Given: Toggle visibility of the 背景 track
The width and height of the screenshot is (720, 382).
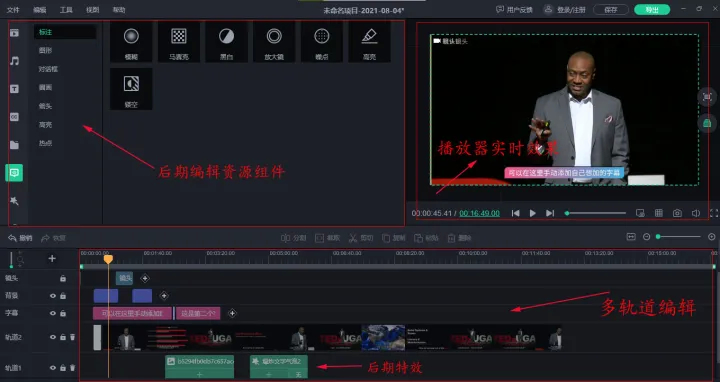Looking at the screenshot, I should [x=53, y=296].
